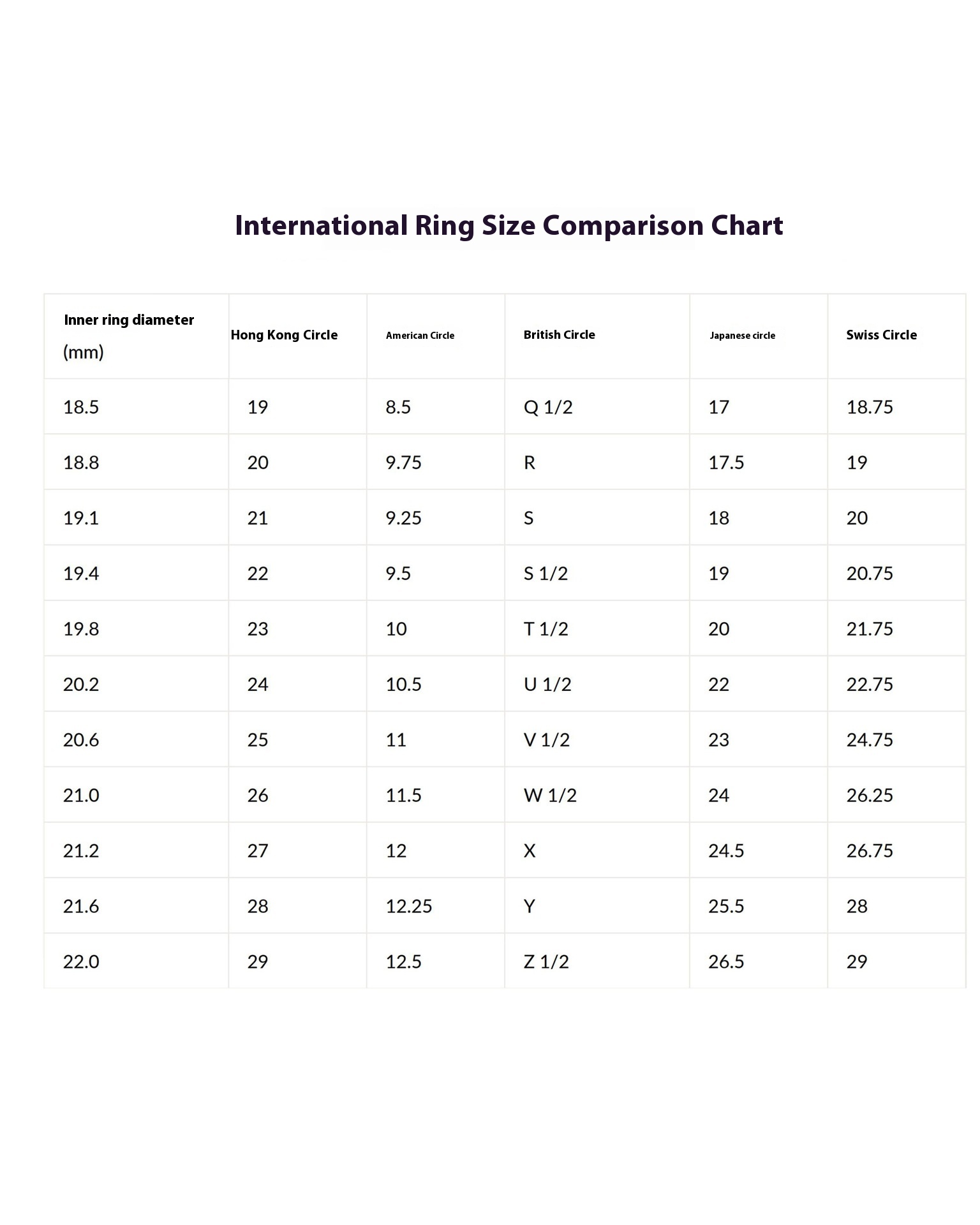Select the 26.25 Swiss size cell
Viewport: 980px width, 1225px height.
click(896, 795)
